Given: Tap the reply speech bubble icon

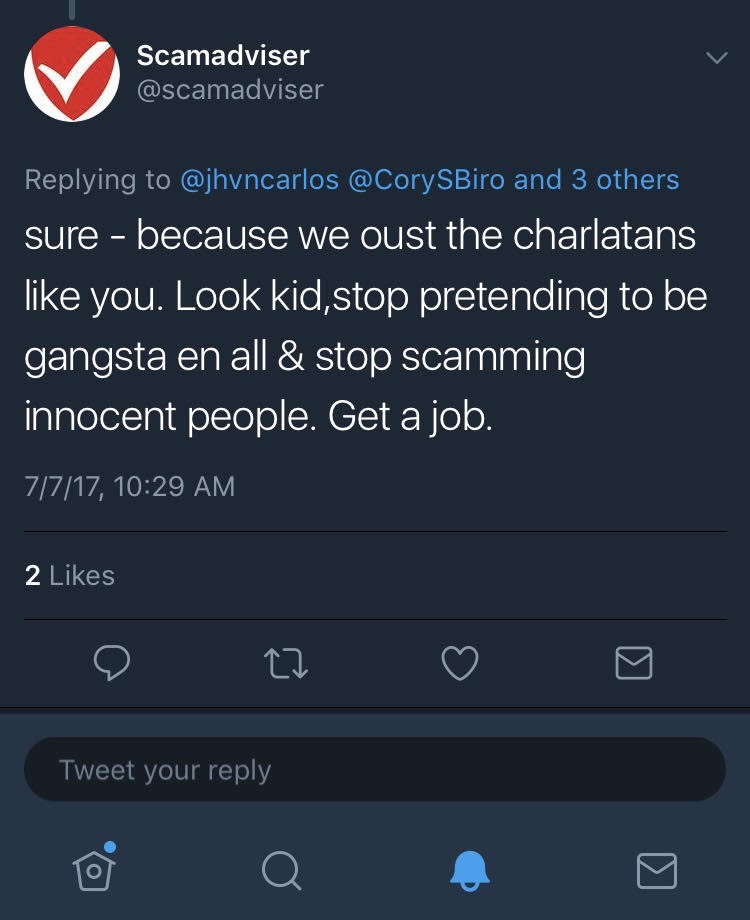Looking at the screenshot, I should tap(113, 662).
